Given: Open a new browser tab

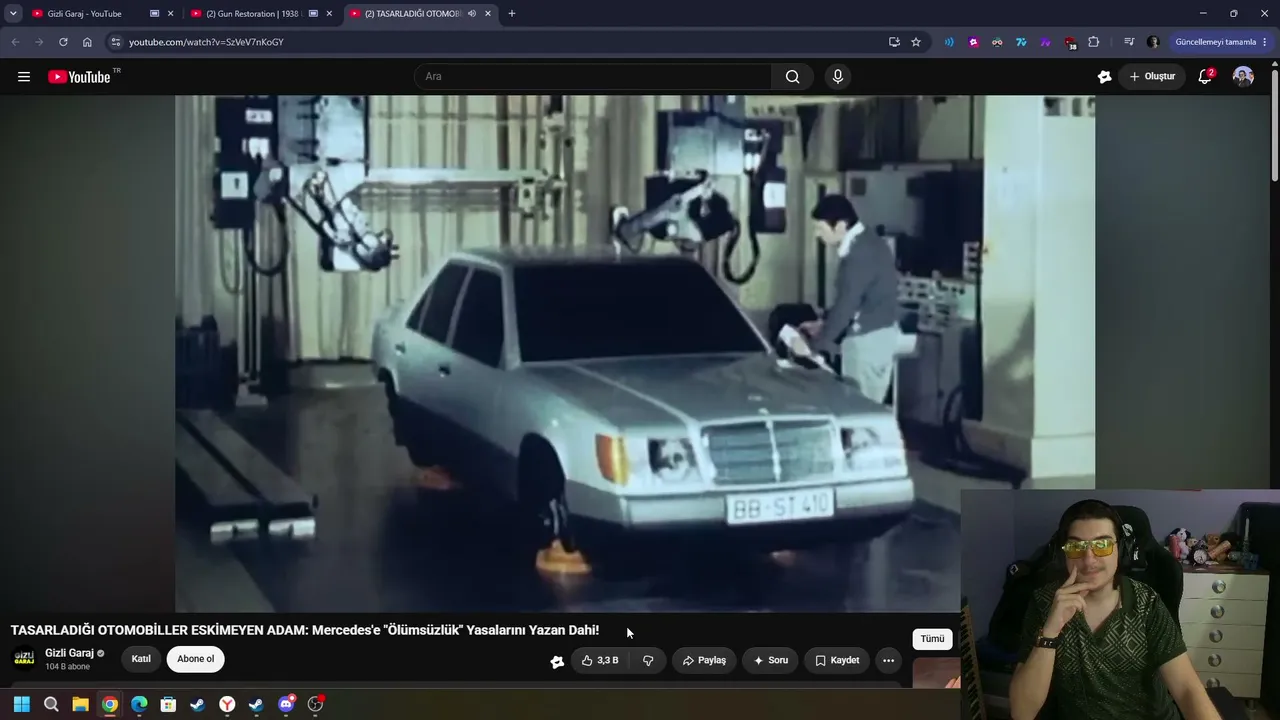Looking at the screenshot, I should pyautogui.click(x=512, y=14).
